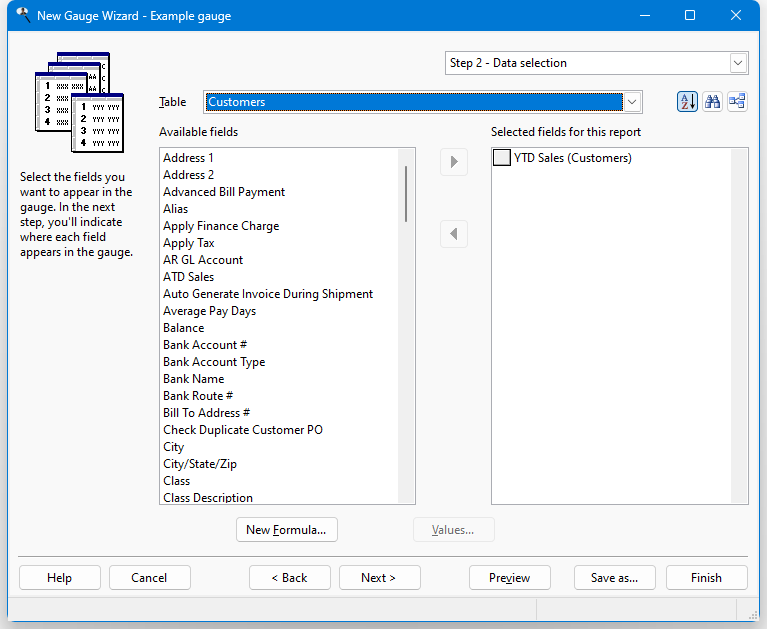Click the Save as... button
Image resolution: width=767 pixels, height=629 pixels.
pos(614,578)
